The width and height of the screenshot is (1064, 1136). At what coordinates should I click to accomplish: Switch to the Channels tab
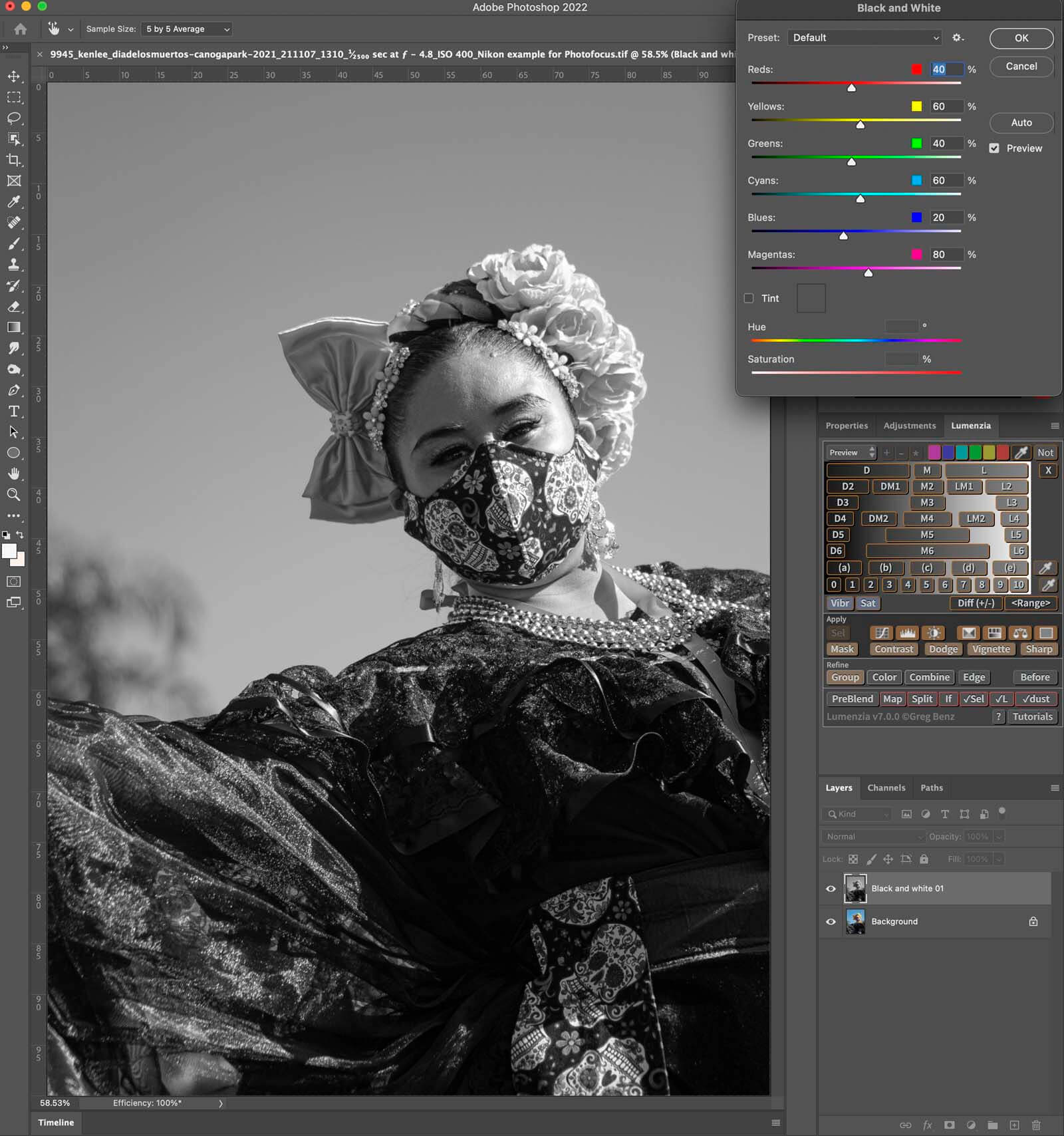coord(886,787)
